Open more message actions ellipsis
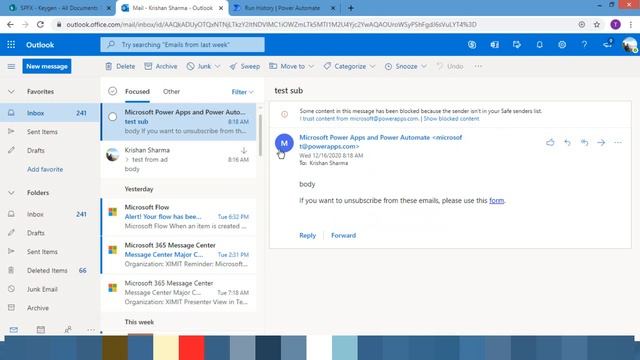This screenshot has width=640, height=360. point(618,142)
